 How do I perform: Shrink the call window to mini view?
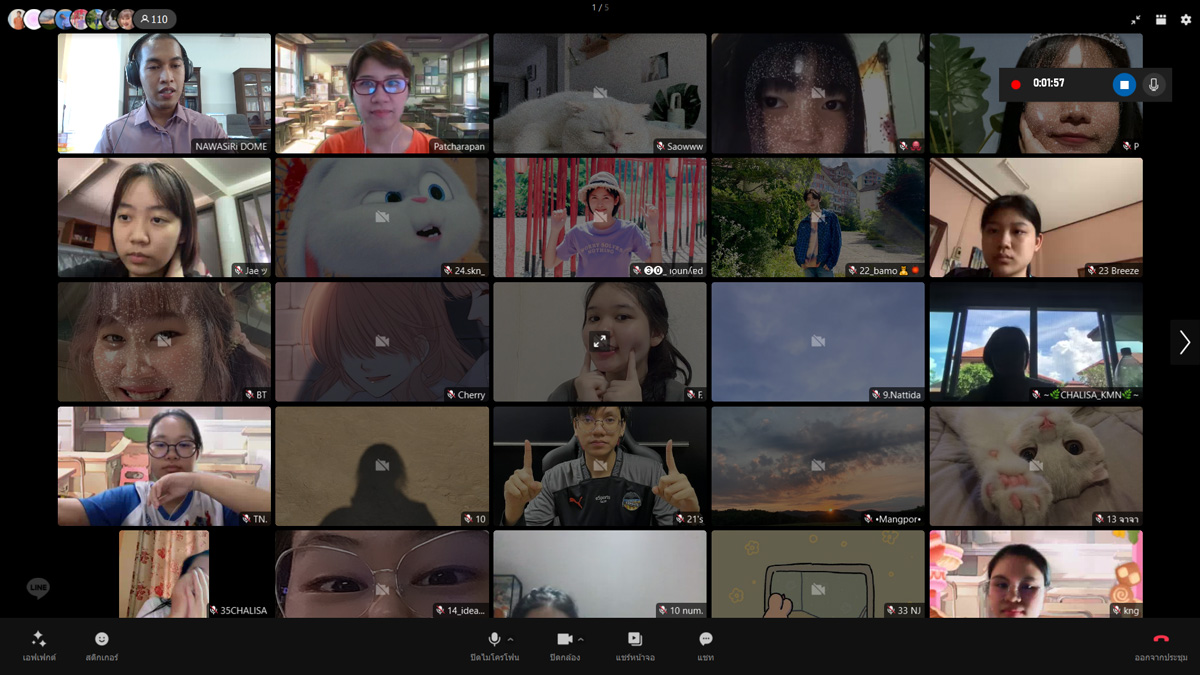[x=1136, y=19]
